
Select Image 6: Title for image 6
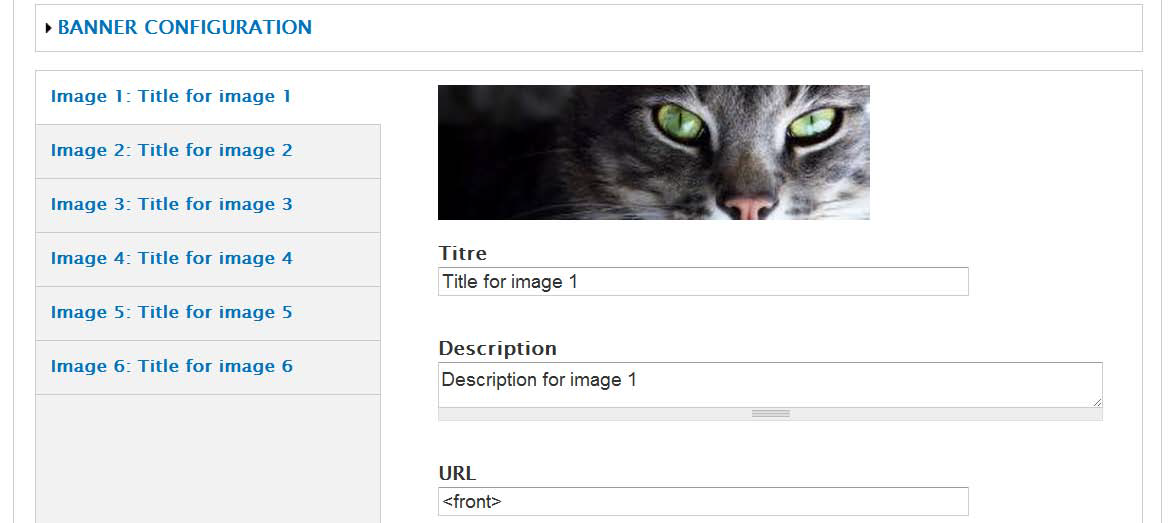pyautogui.click(x=172, y=367)
